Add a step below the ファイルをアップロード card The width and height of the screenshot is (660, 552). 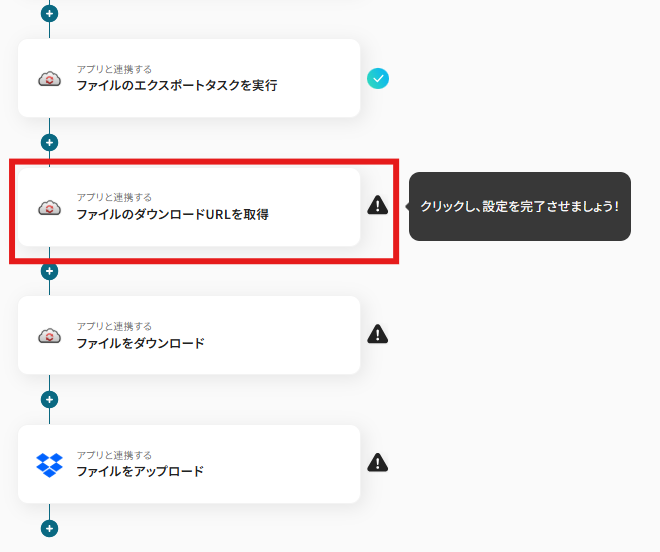(x=49, y=528)
